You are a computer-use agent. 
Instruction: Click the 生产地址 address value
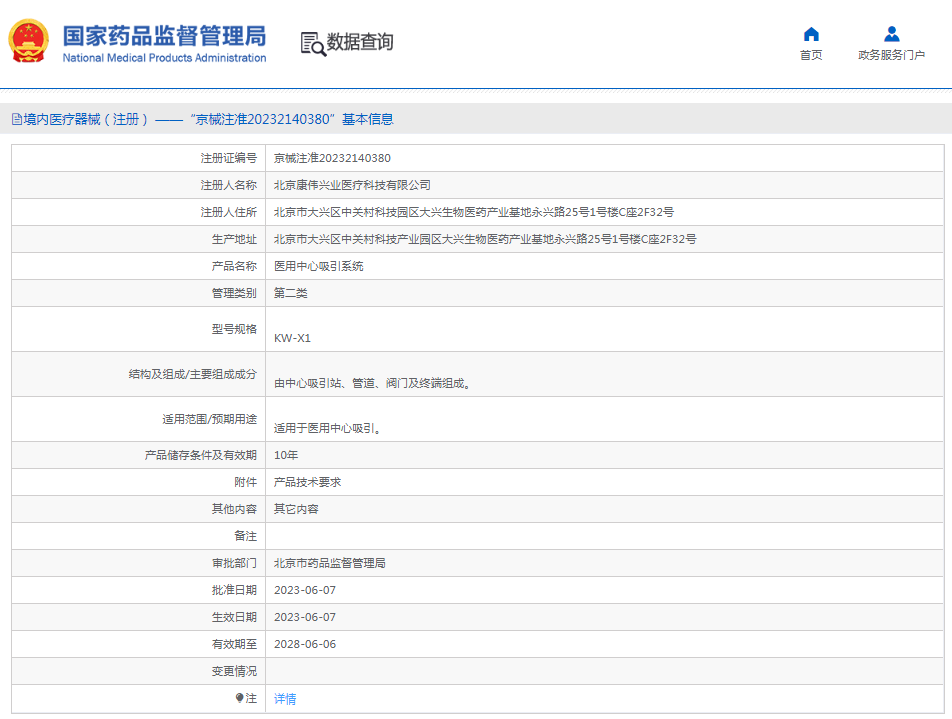coord(485,239)
